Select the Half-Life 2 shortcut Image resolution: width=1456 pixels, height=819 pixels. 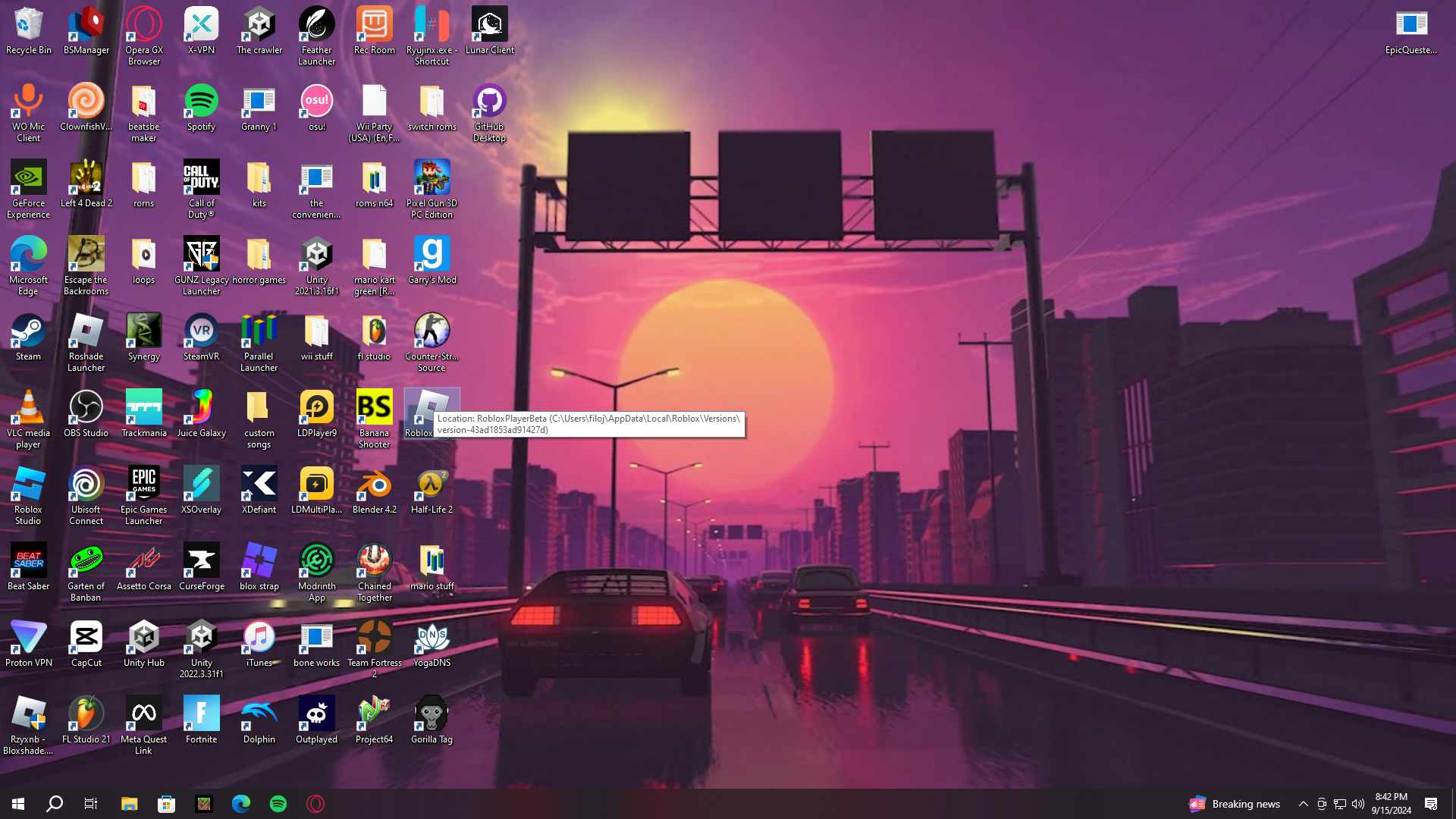431,485
